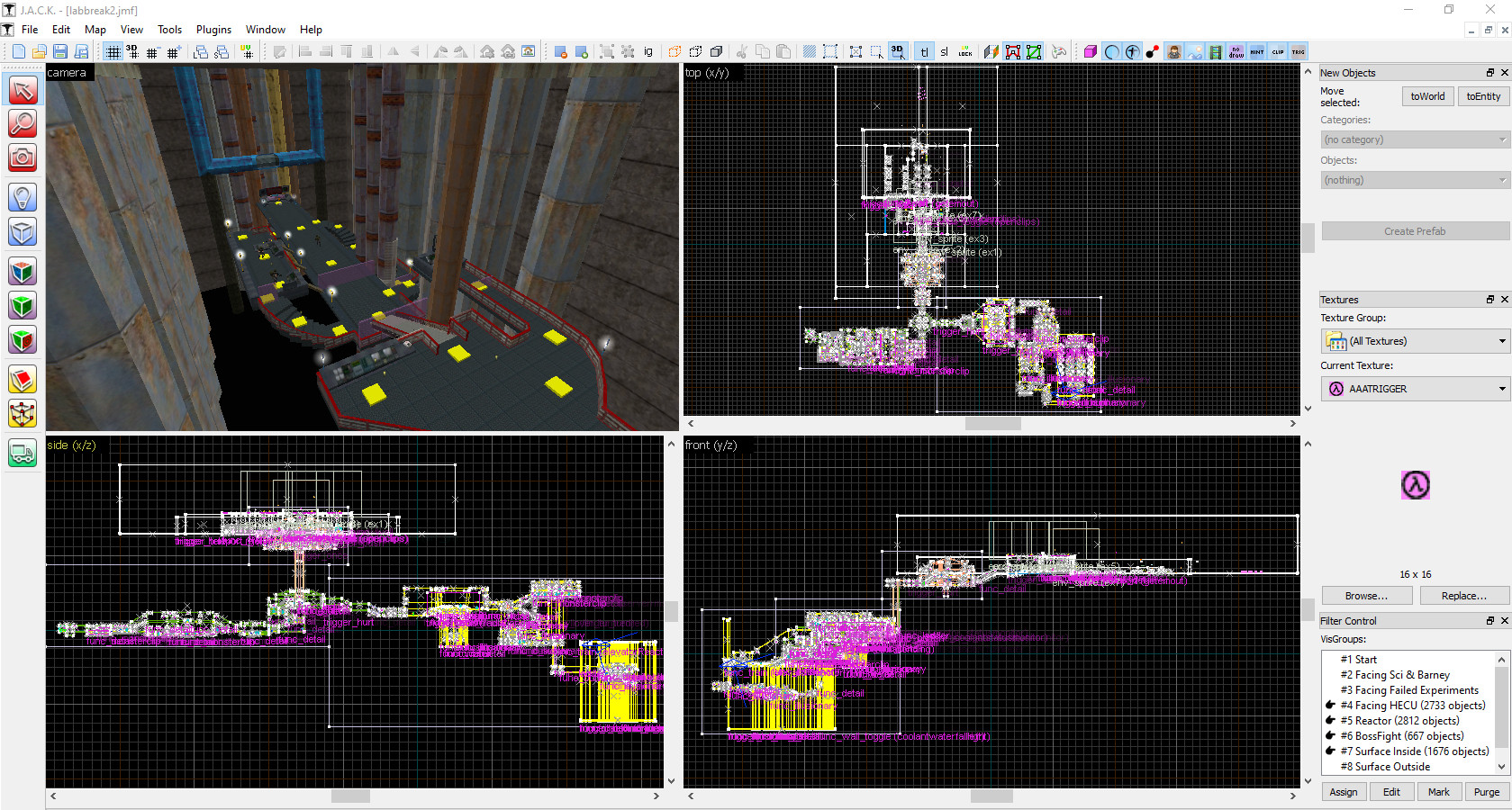
Task: Select the '#1 Start' visgroup row
Action: pos(1408,660)
